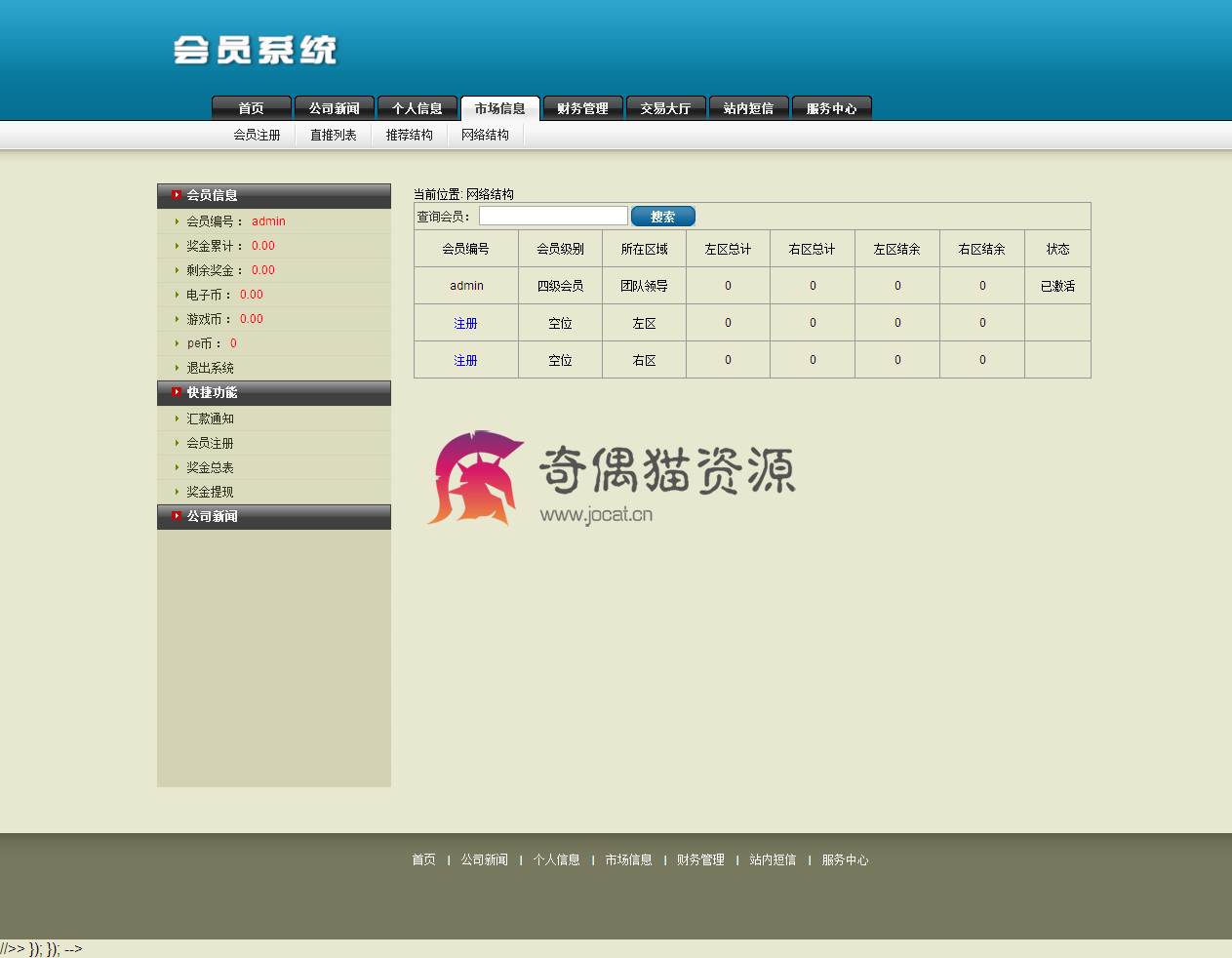Click the 所在区域 column header
The width and height of the screenshot is (1232, 958).
(645, 249)
